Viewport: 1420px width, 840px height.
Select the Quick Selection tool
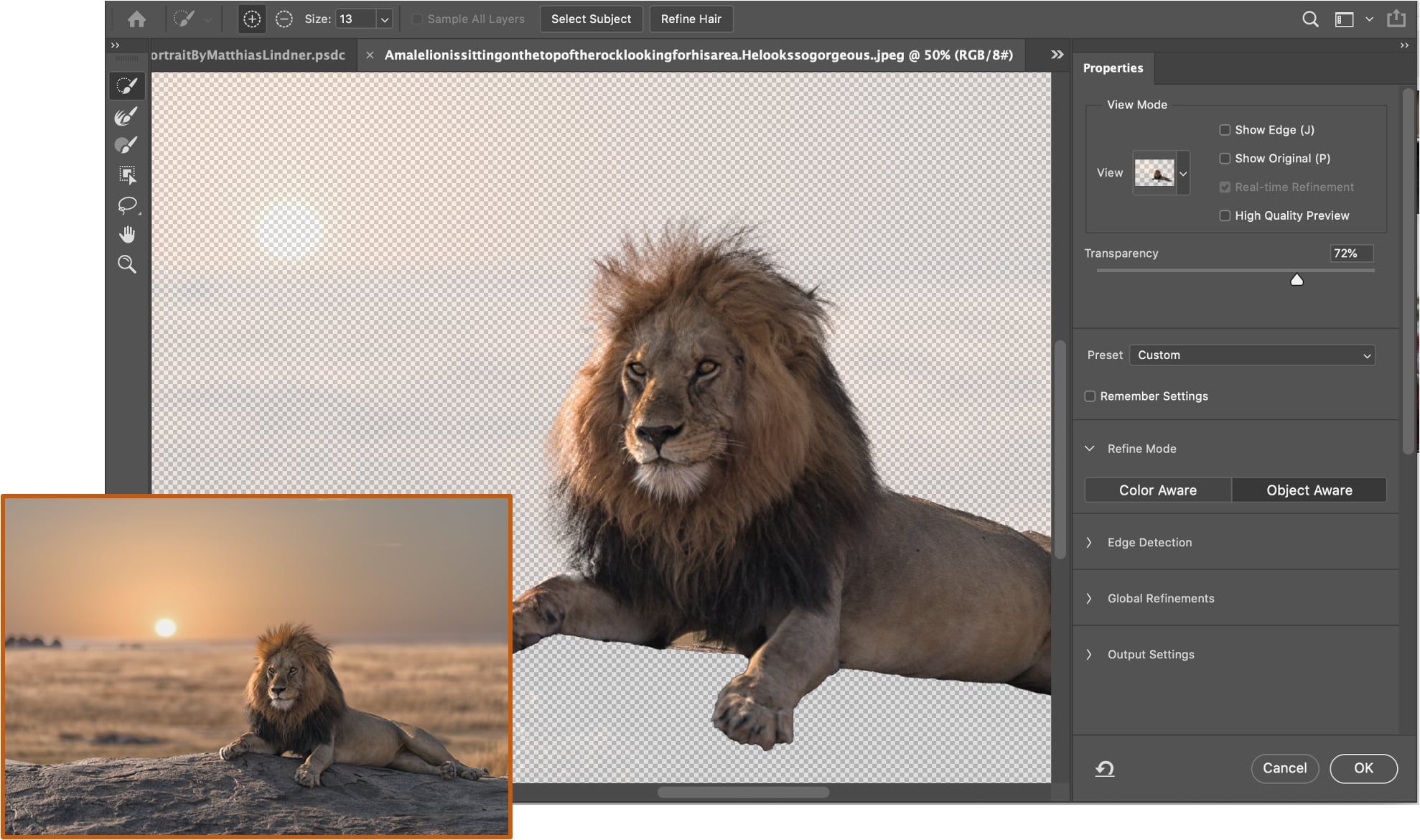127,85
